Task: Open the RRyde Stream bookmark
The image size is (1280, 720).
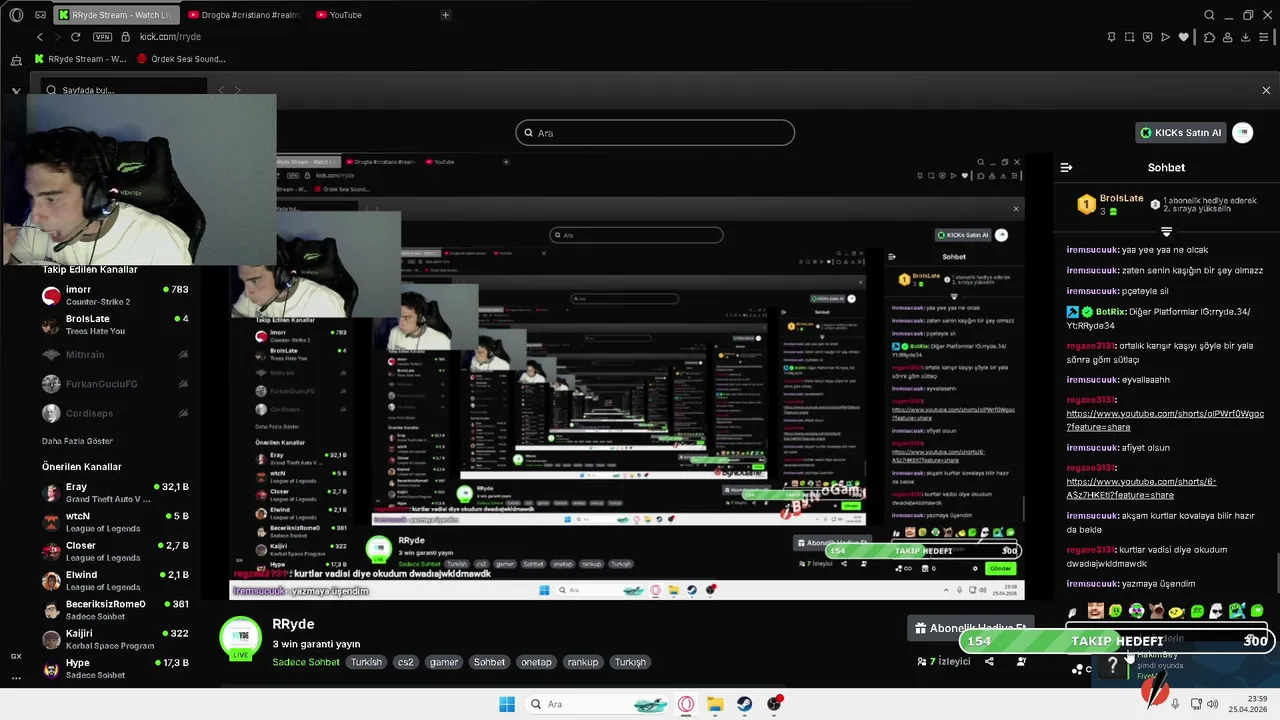Action: 81,59
